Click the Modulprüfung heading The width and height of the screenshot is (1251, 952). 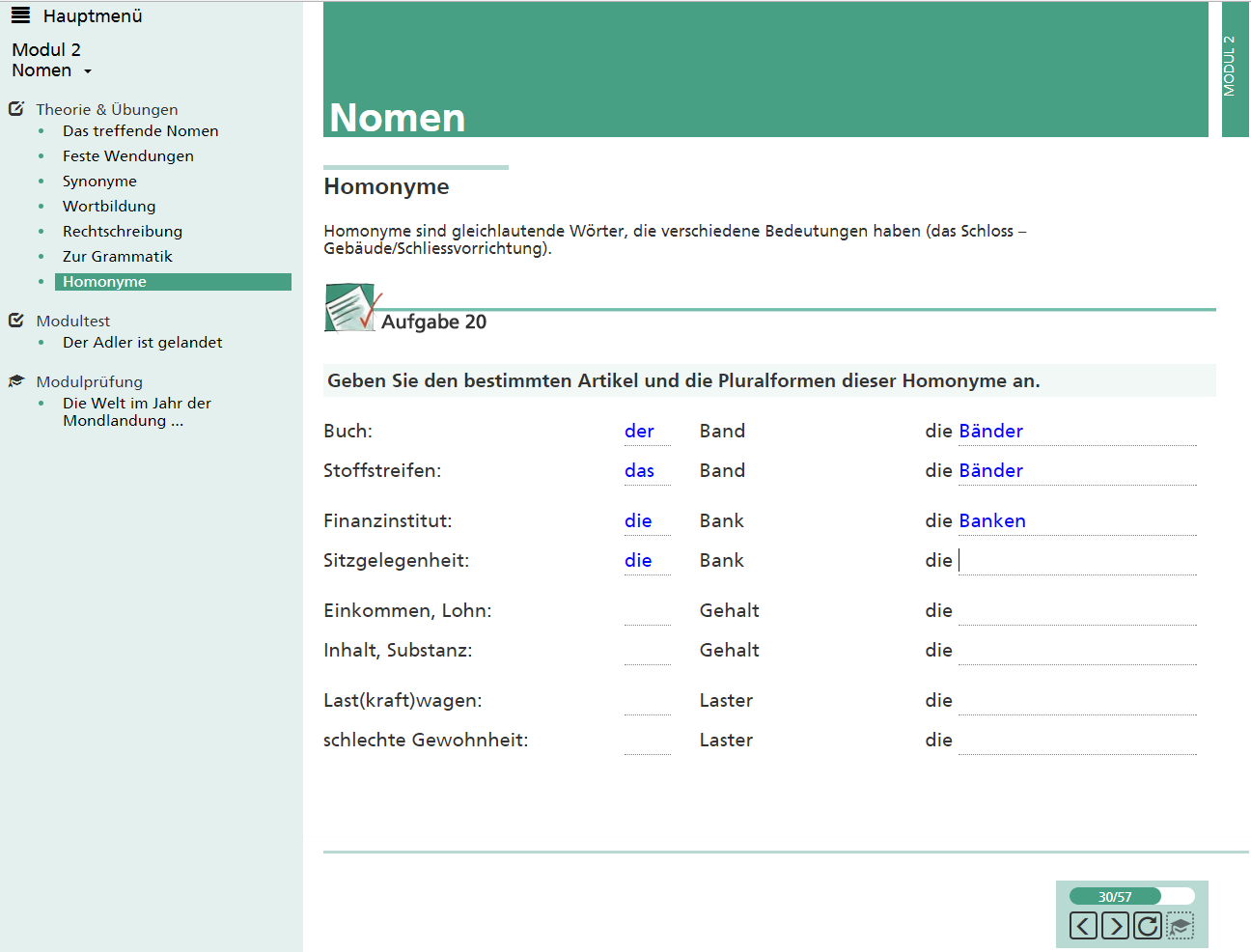click(90, 382)
